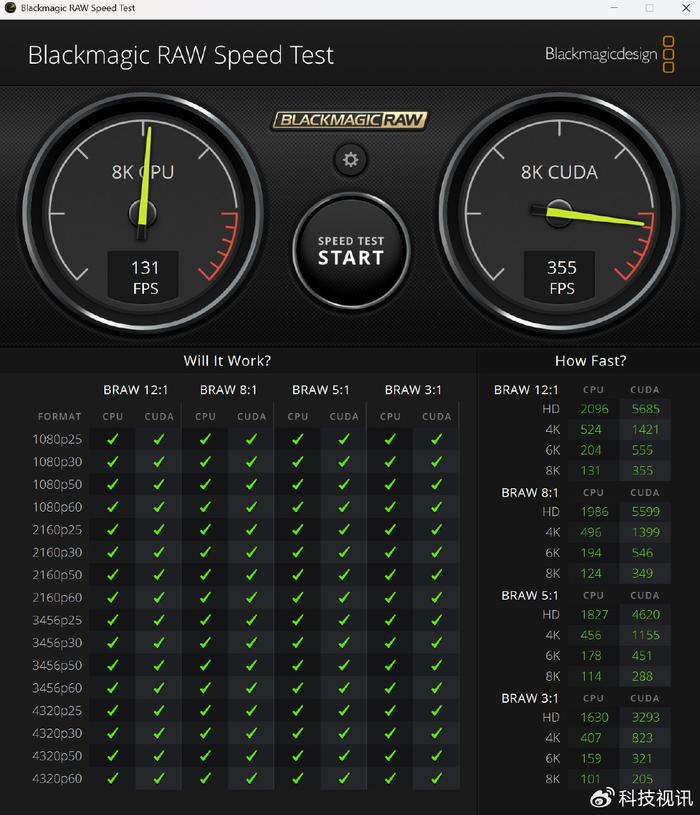
Task: Click BRAW 12:1 4K CUDA value 1421
Action: (x=645, y=429)
